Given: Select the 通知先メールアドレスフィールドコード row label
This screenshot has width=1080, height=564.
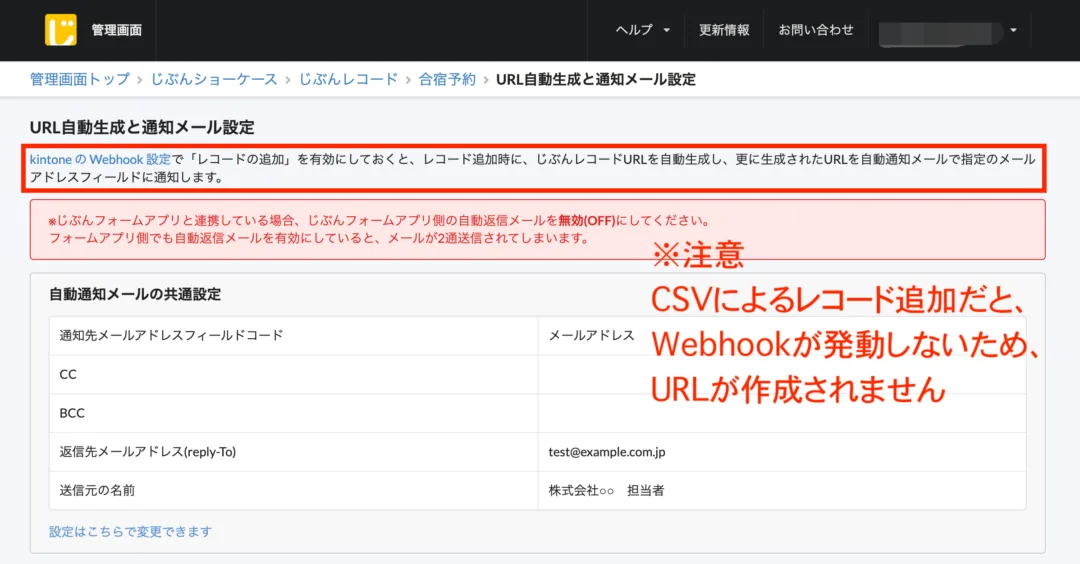Looking at the screenshot, I should (x=172, y=335).
